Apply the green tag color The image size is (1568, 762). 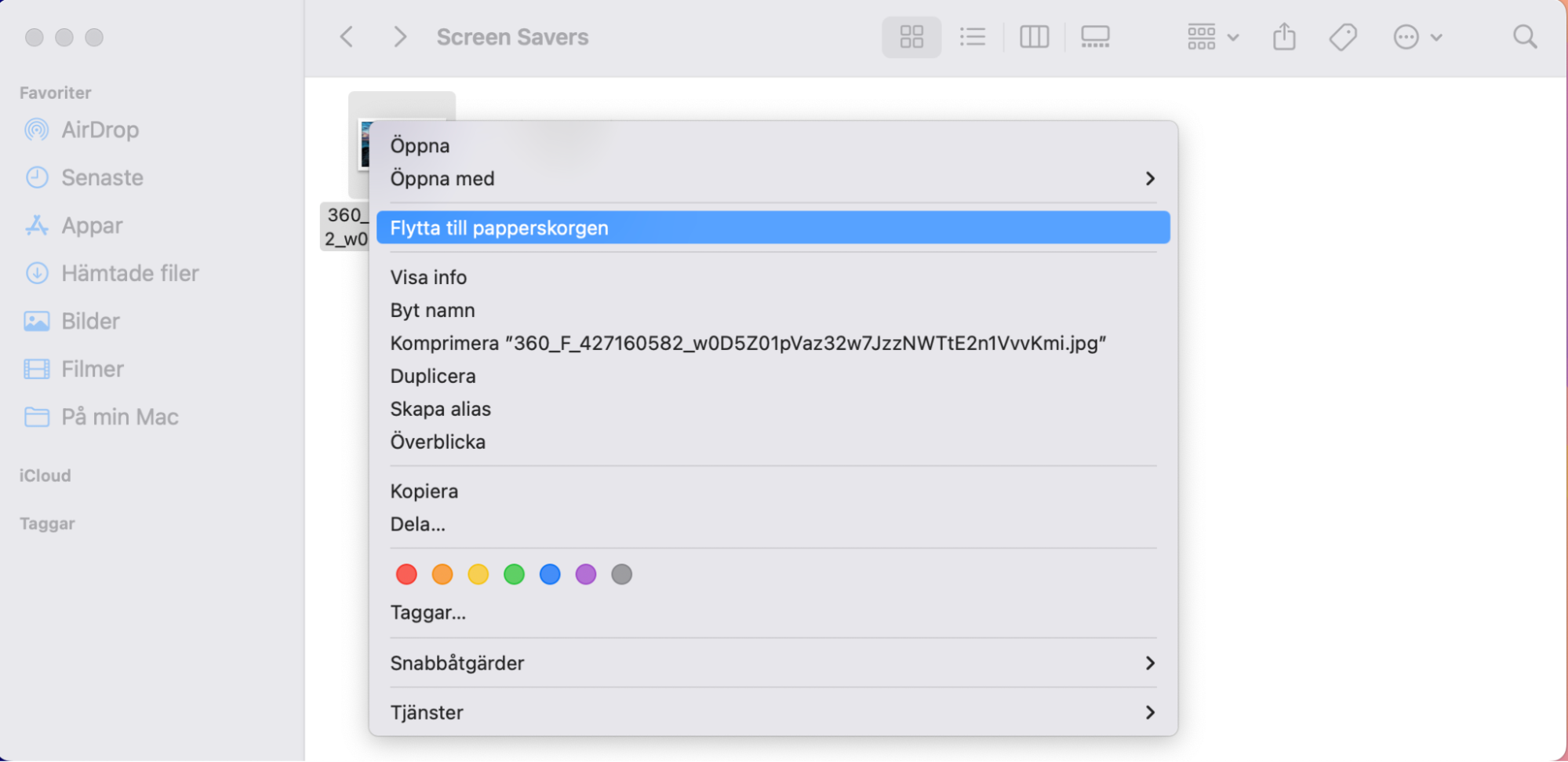pyautogui.click(x=515, y=574)
